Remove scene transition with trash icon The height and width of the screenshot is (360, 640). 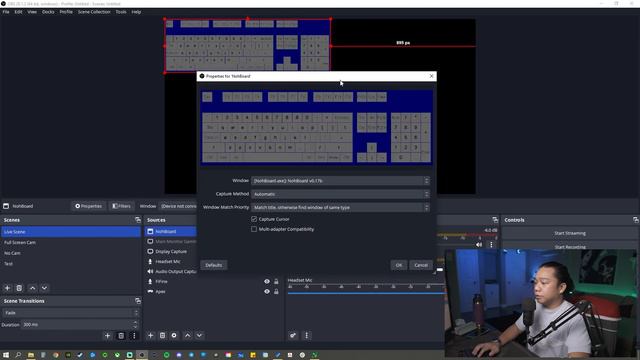(x=121, y=336)
